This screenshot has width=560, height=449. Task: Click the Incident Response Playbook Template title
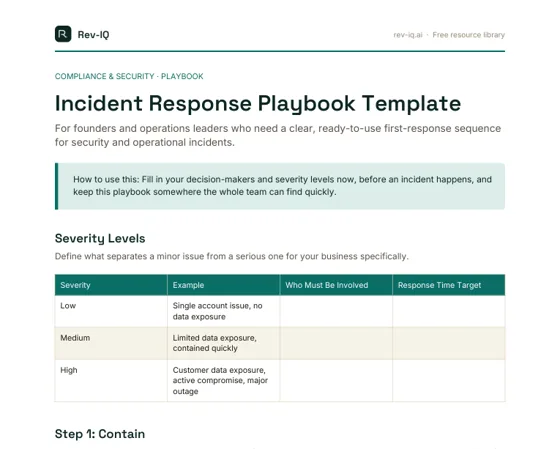[x=258, y=103]
